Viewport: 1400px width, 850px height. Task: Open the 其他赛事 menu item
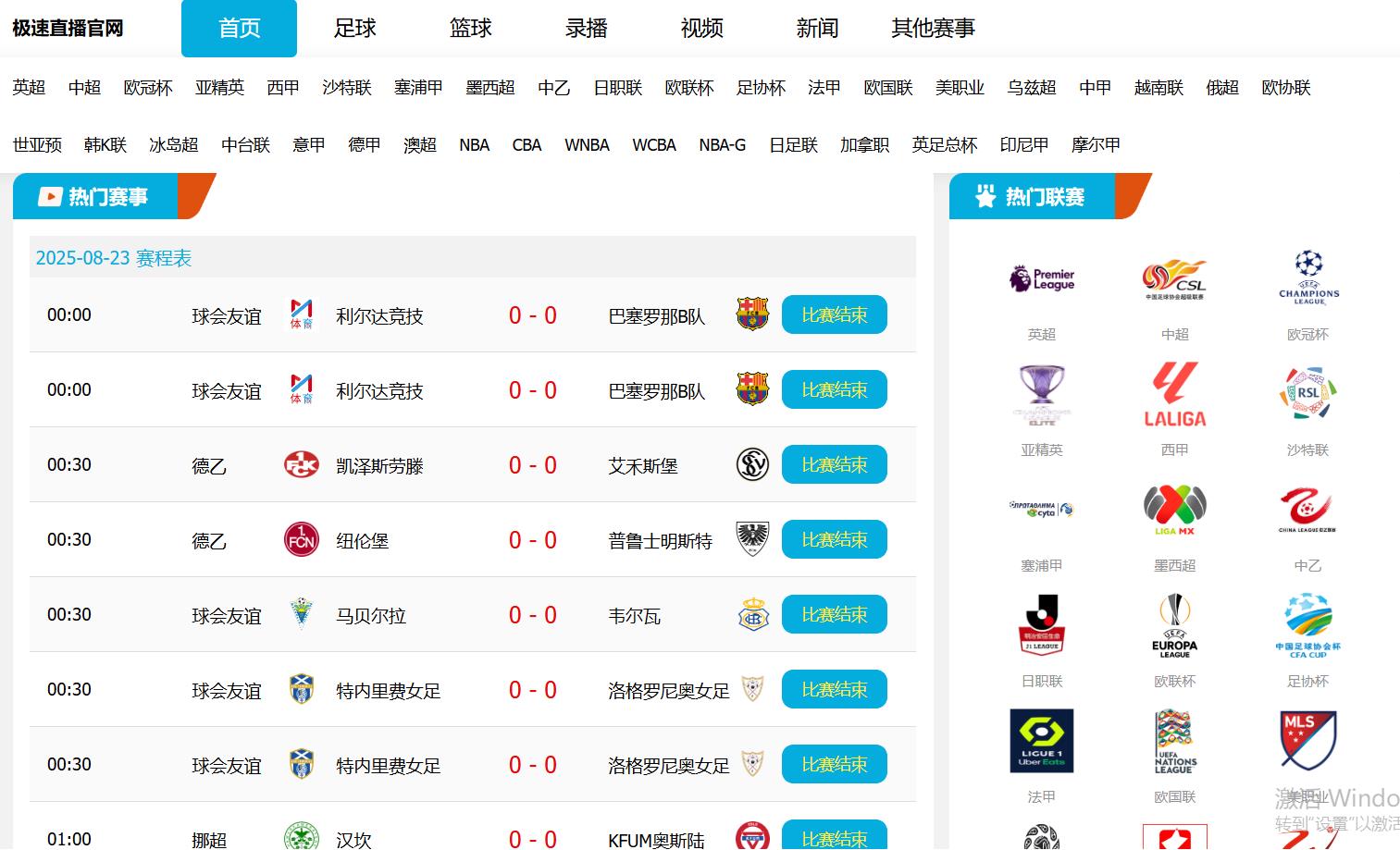[x=933, y=29]
